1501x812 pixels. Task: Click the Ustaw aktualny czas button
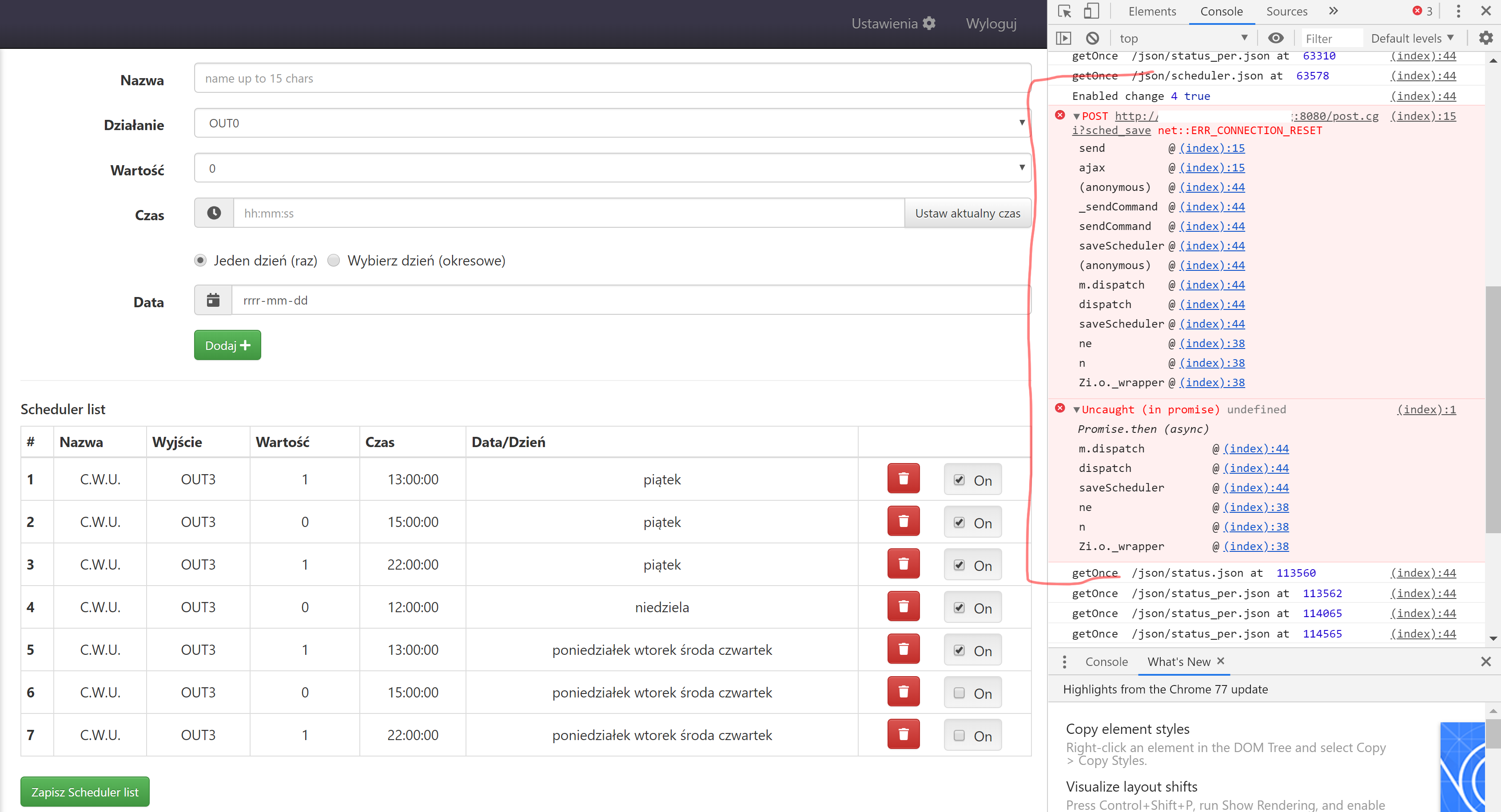tap(967, 213)
